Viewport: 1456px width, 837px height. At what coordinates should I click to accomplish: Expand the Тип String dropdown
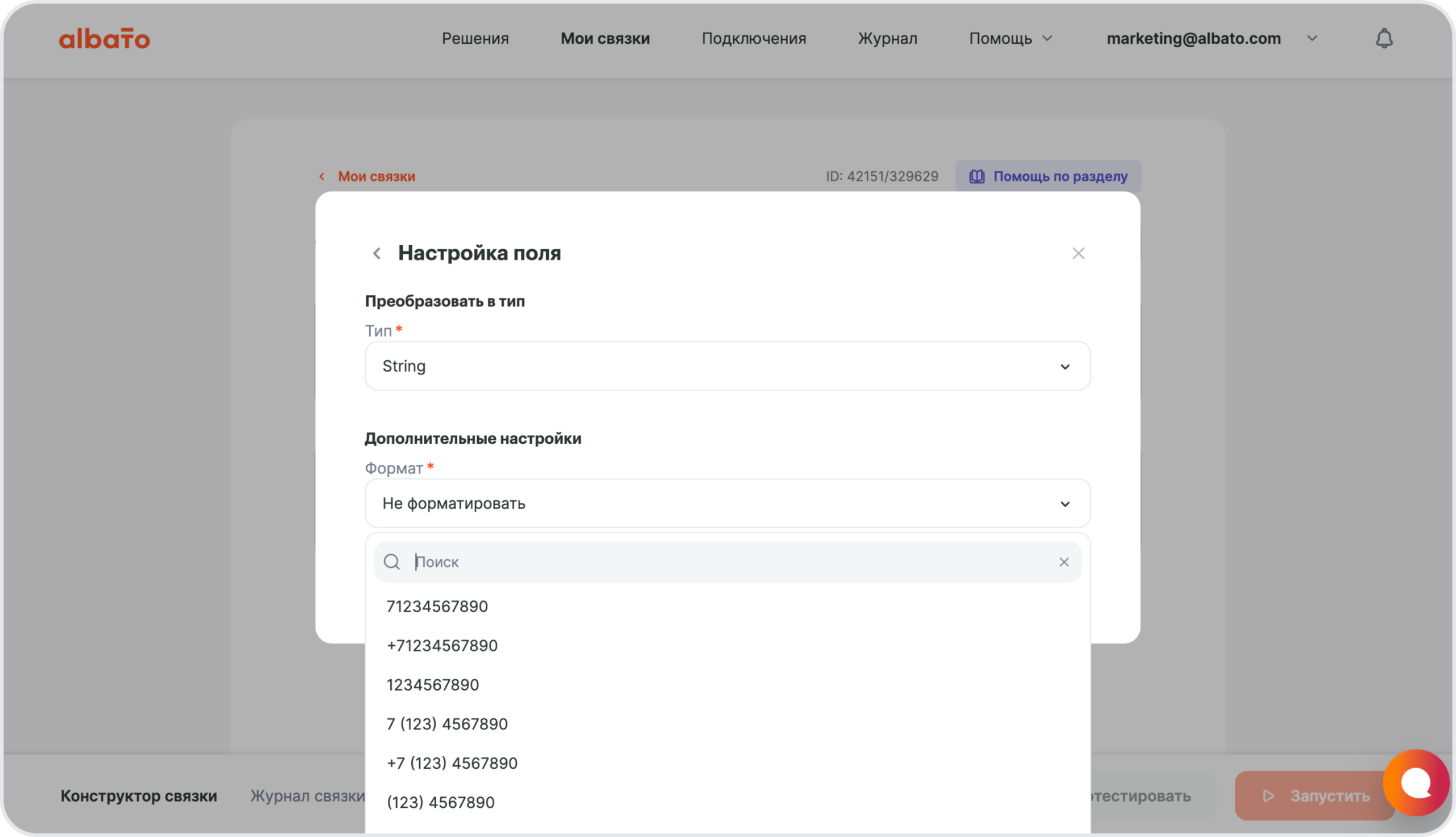[x=727, y=366]
